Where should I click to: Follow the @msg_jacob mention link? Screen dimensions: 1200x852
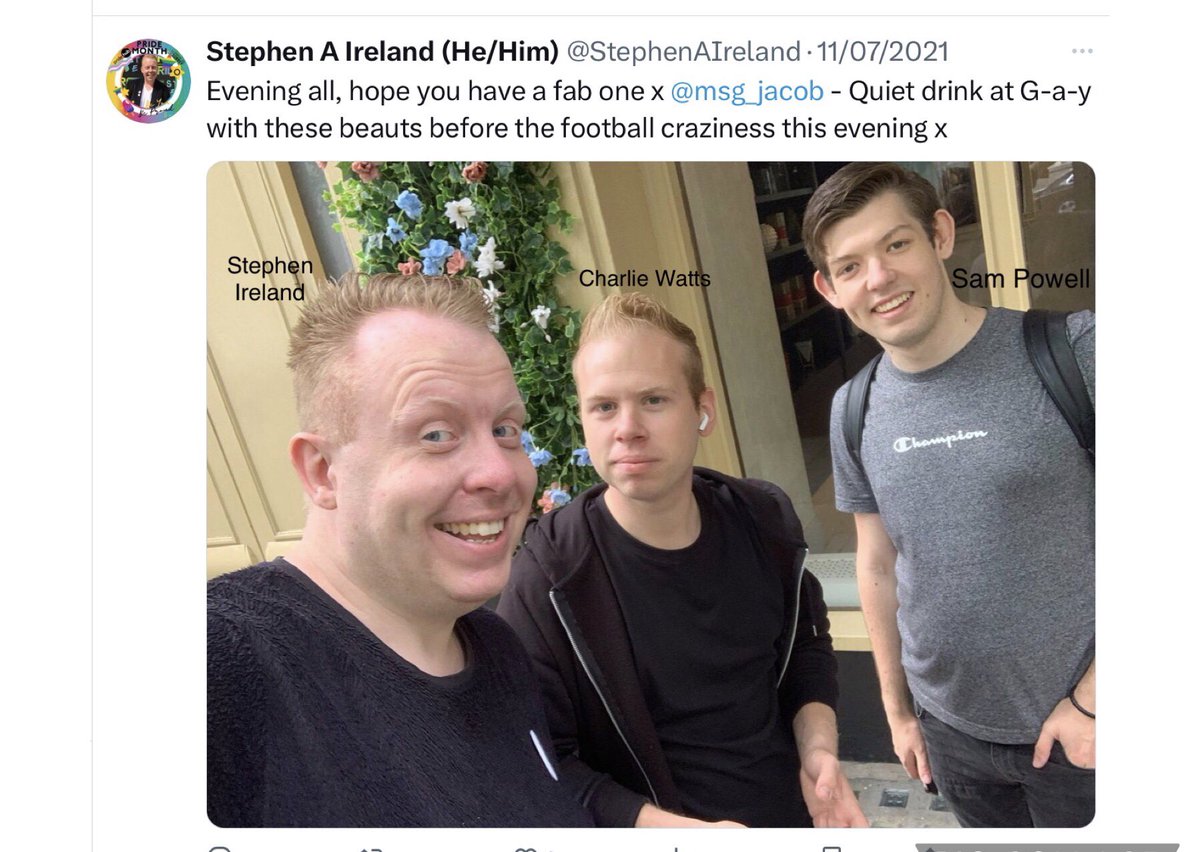(747, 91)
